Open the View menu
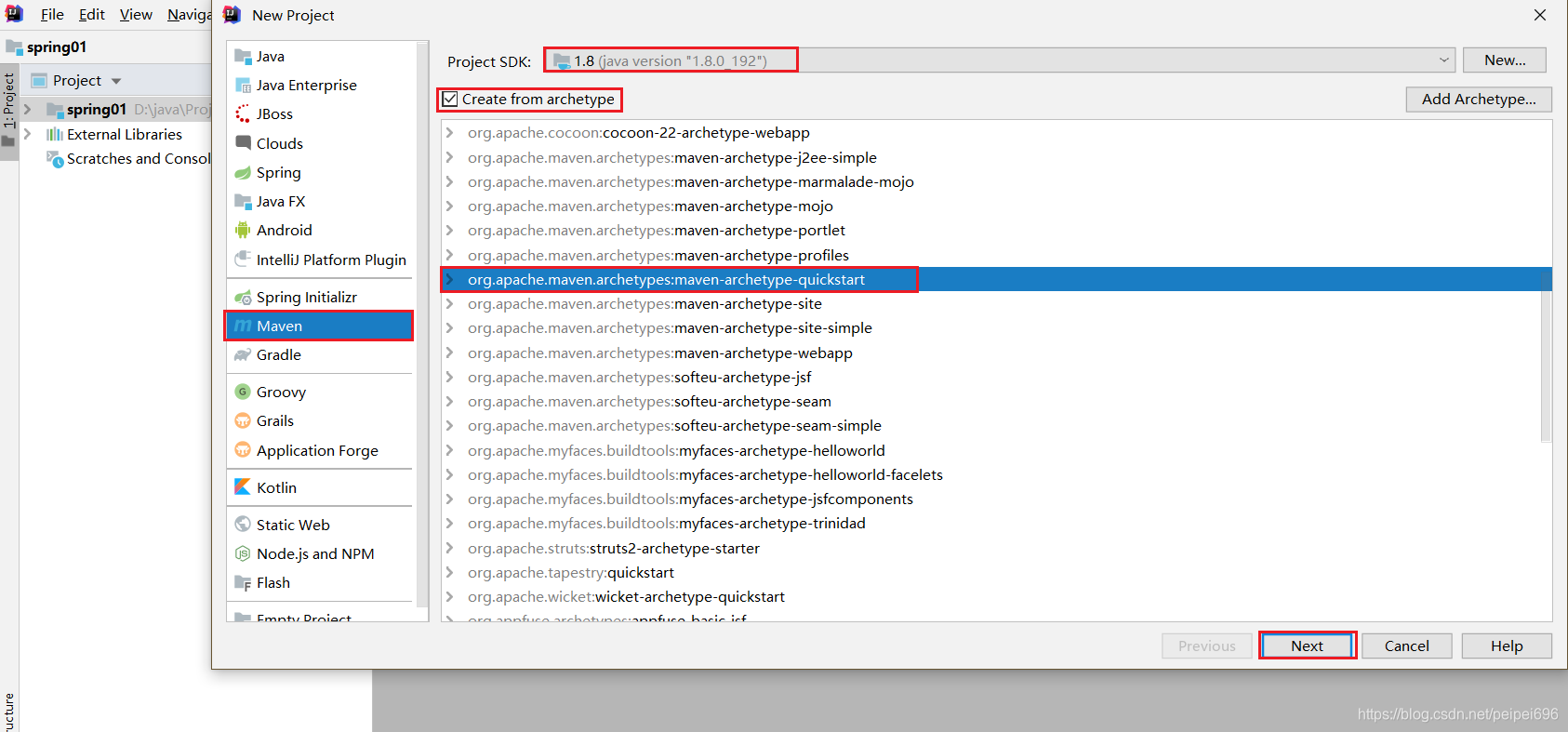The width and height of the screenshot is (1568, 732). (x=136, y=14)
